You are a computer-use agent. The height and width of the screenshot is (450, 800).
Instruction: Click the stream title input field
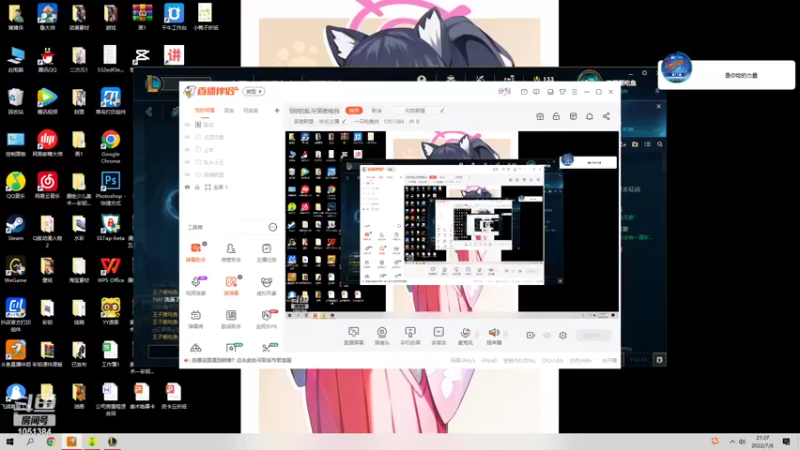click(314, 110)
